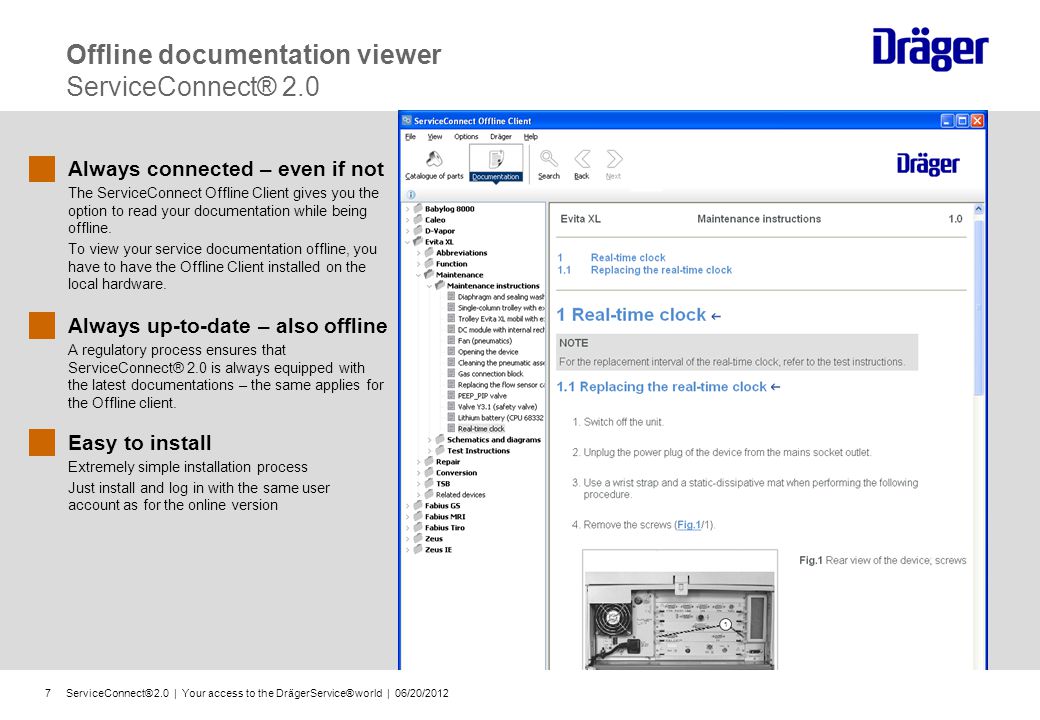Image resolution: width=1040 pixels, height=720 pixels.
Task: Click the Abbreviations folder icon
Action: [429, 253]
